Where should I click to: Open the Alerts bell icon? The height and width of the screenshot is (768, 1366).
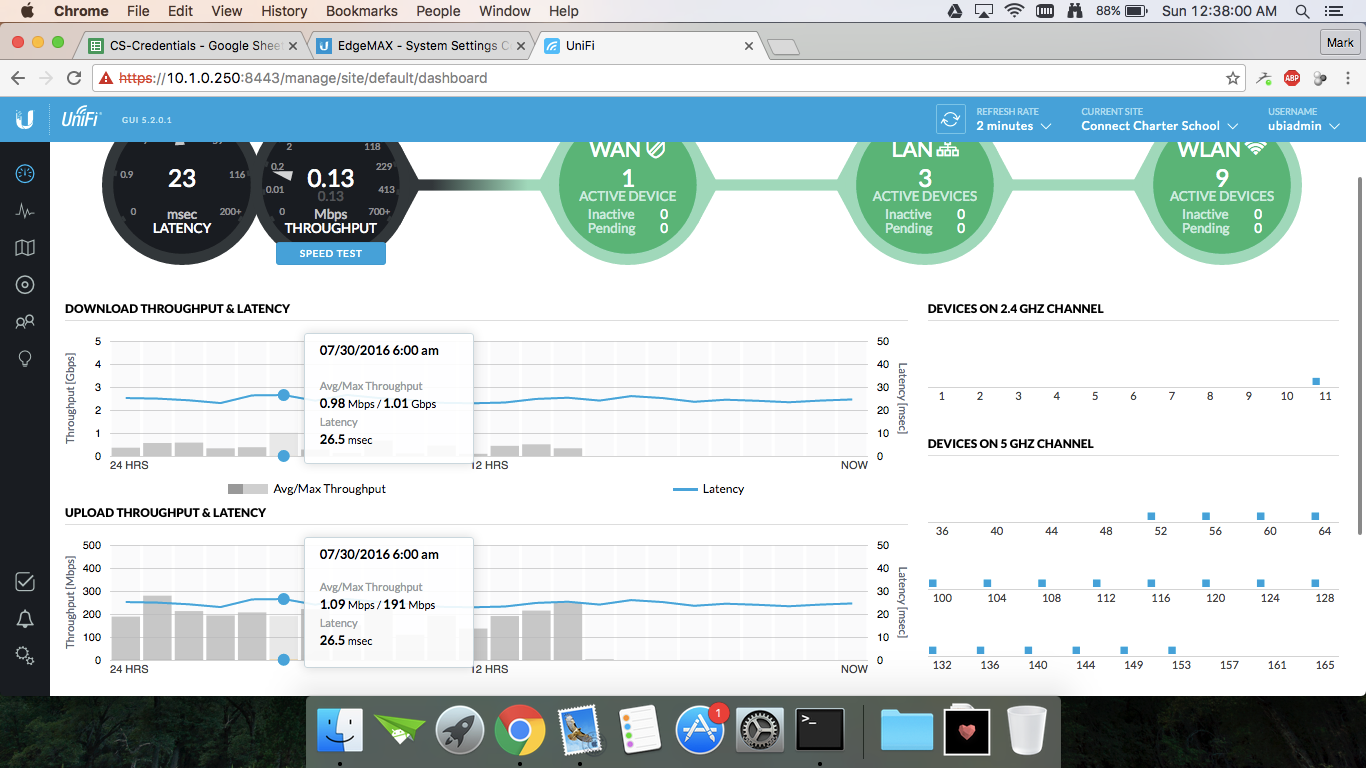point(25,619)
